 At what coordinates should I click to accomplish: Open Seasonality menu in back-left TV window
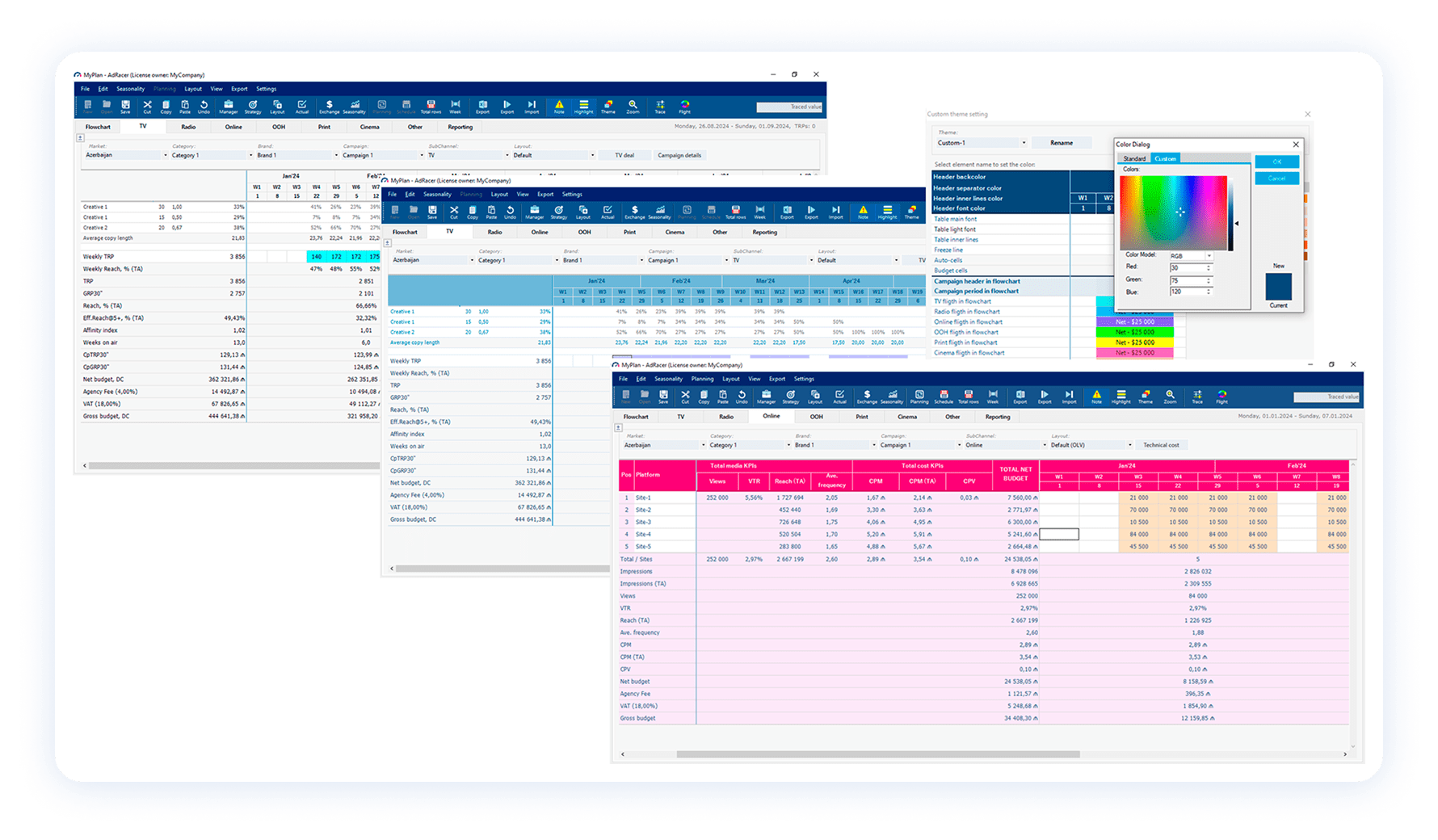130,89
